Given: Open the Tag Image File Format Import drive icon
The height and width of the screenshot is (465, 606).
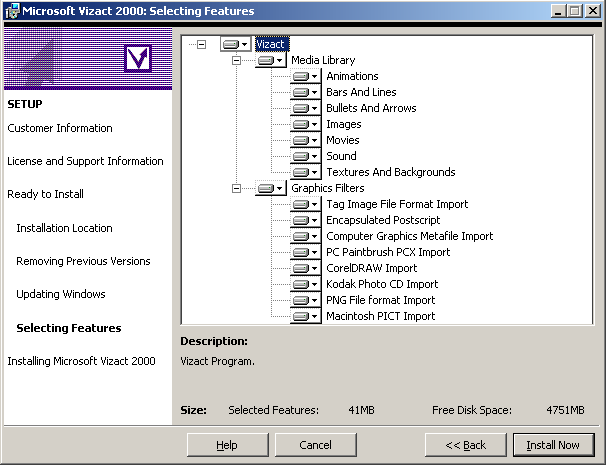Looking at the screenshot, I should point(306,204).
